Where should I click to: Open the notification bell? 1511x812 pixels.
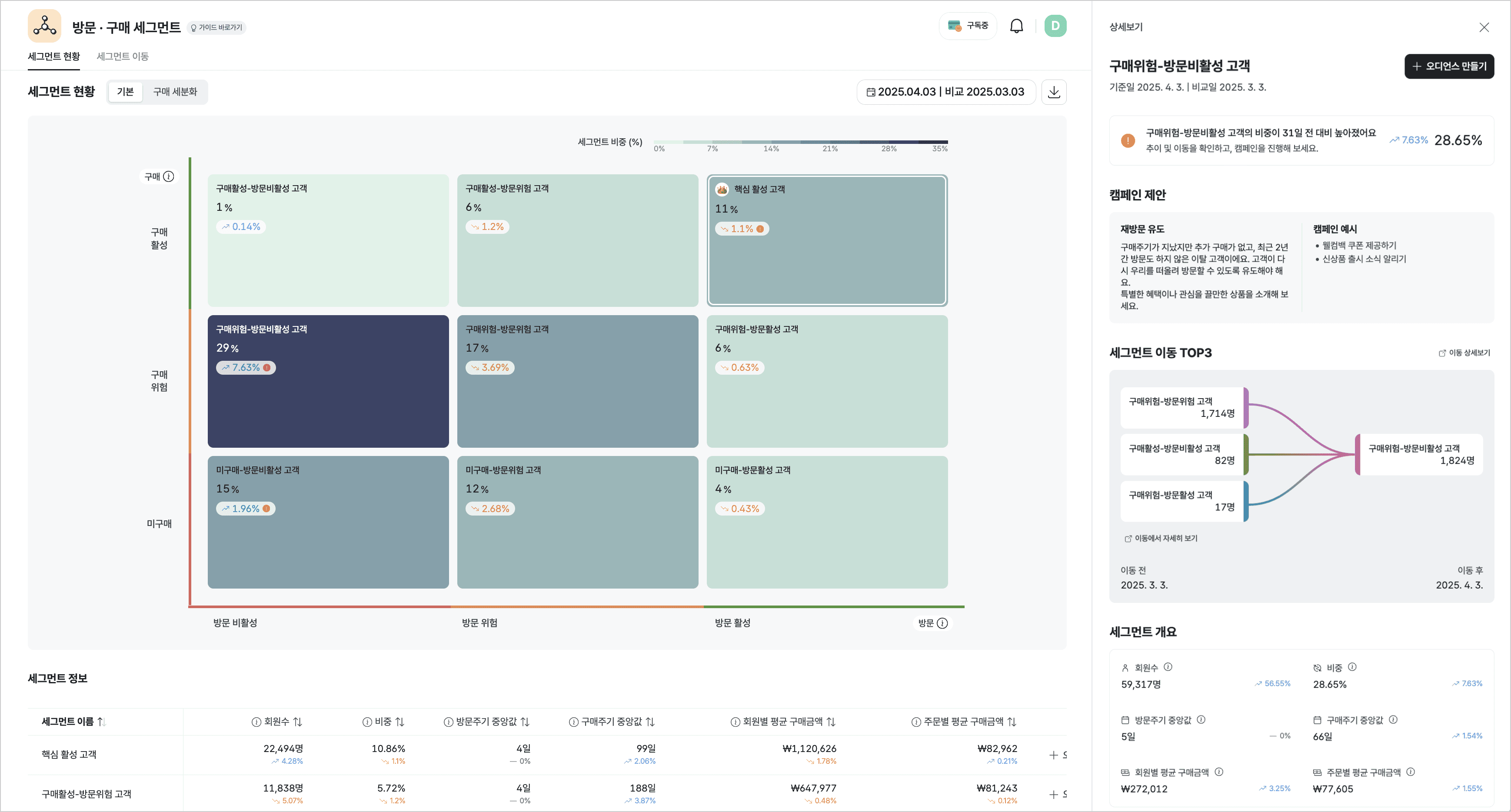click(1016, 26)
